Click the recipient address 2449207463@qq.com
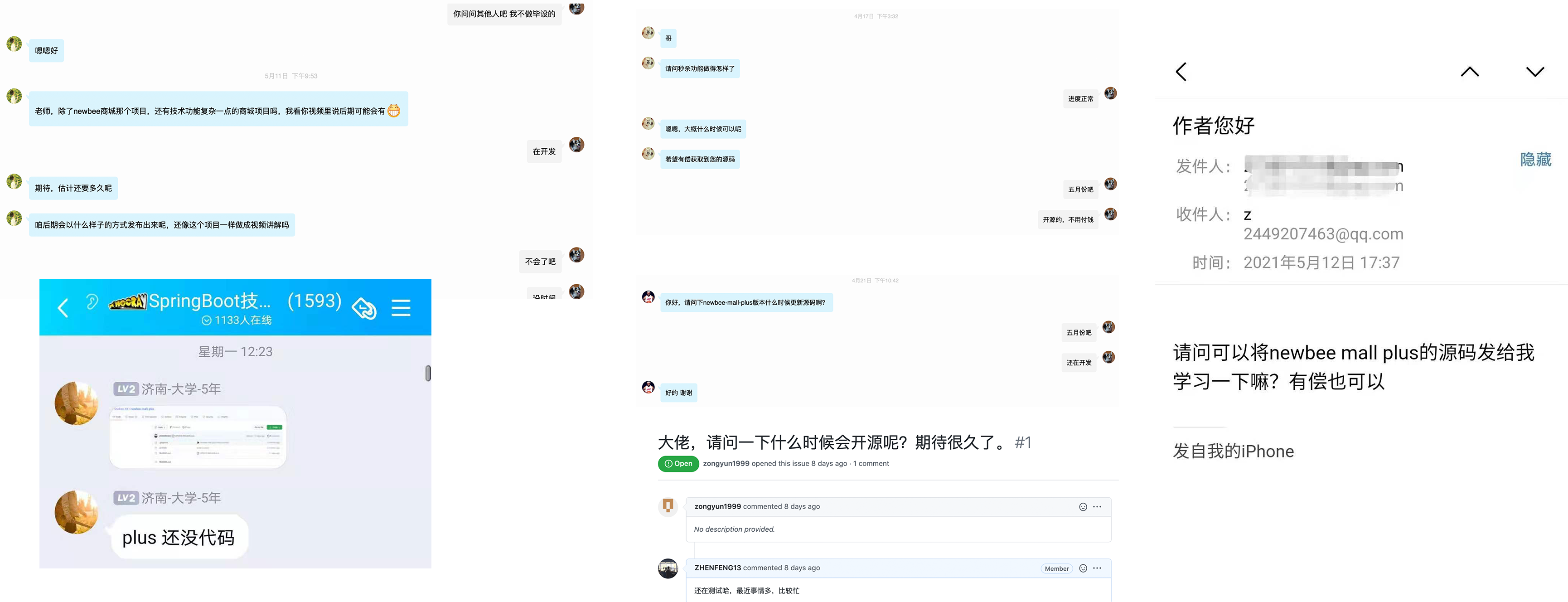 (x=1323, y=234)
